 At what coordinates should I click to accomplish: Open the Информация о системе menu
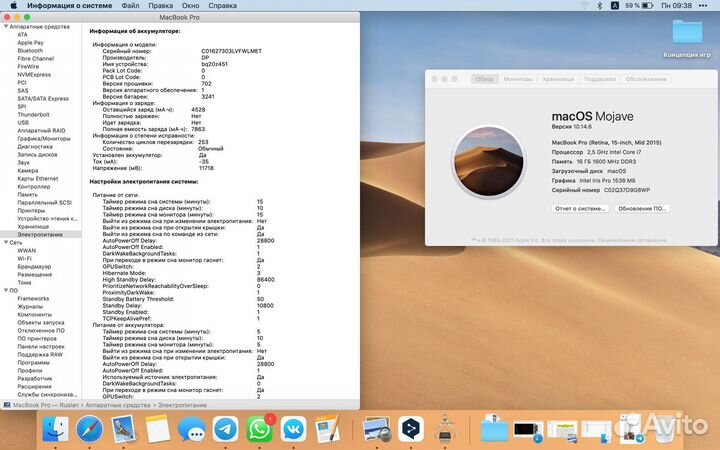tap(69, 6)
